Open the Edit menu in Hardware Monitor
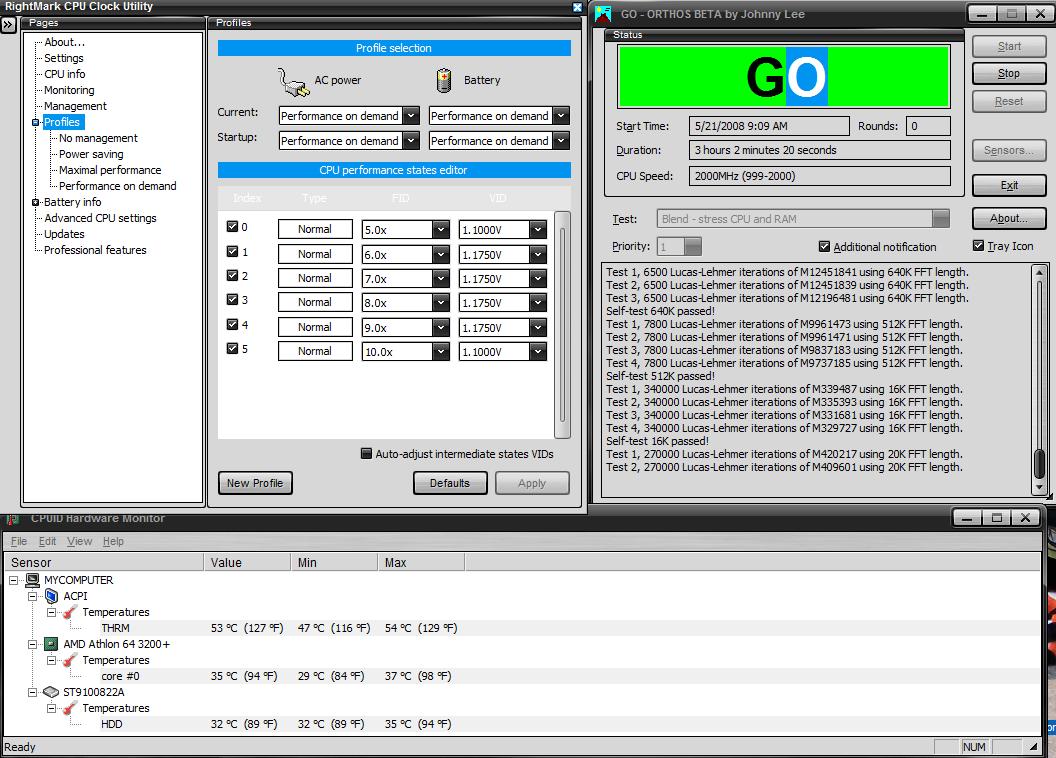This screenshot has width=1056, height=758. (47, 541)
